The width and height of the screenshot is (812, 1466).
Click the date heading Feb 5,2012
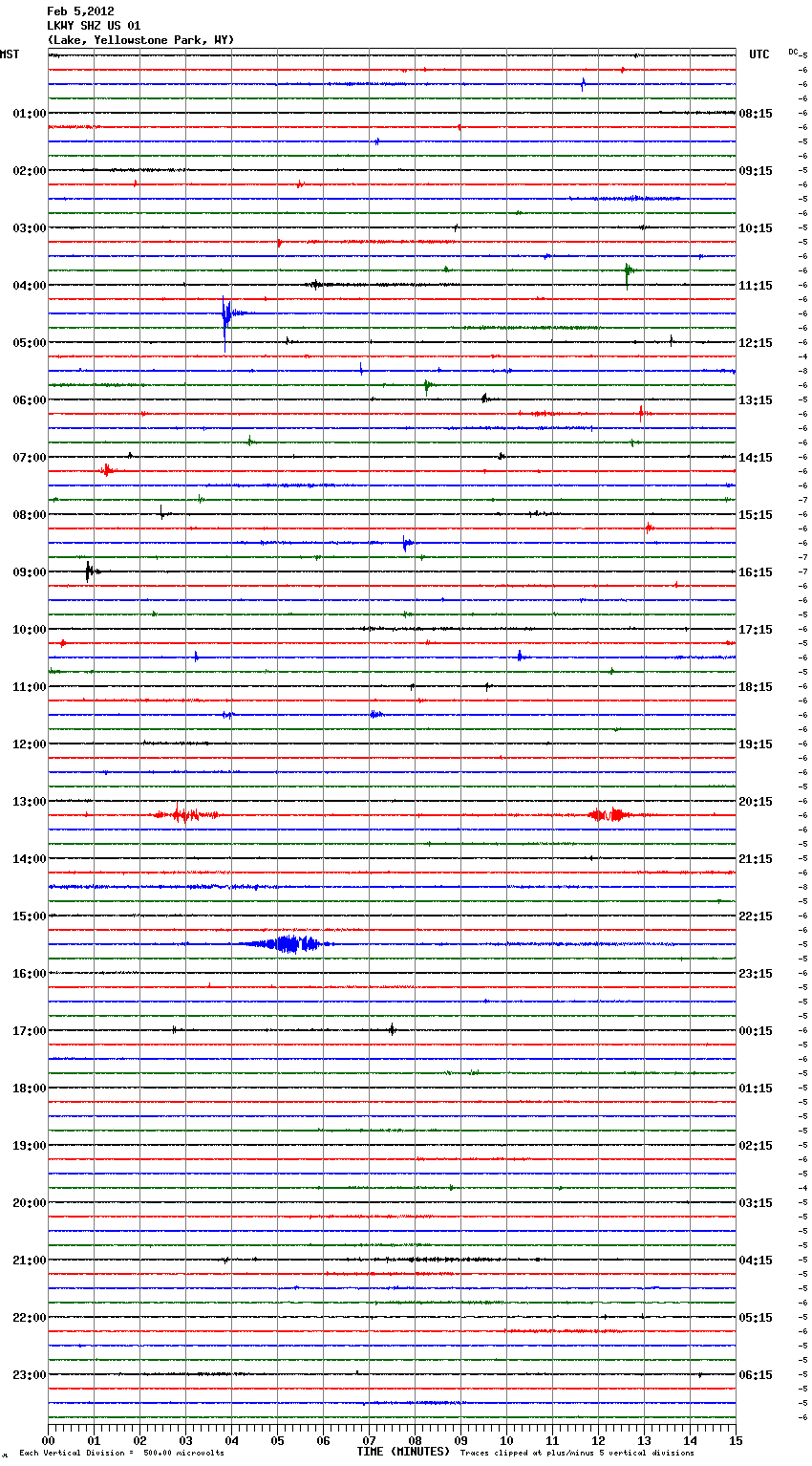[x=80, y=11]
